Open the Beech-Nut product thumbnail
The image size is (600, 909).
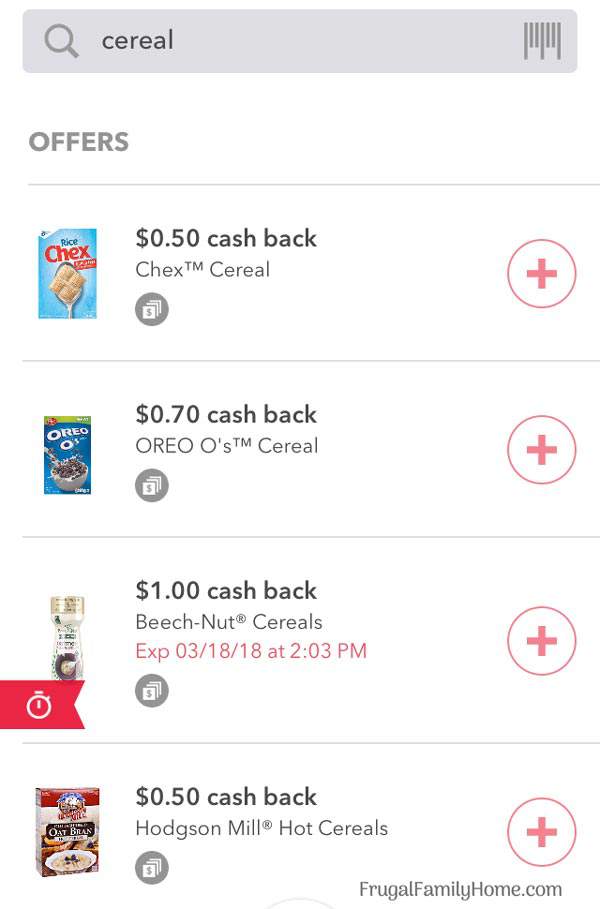tap(67, 638)
